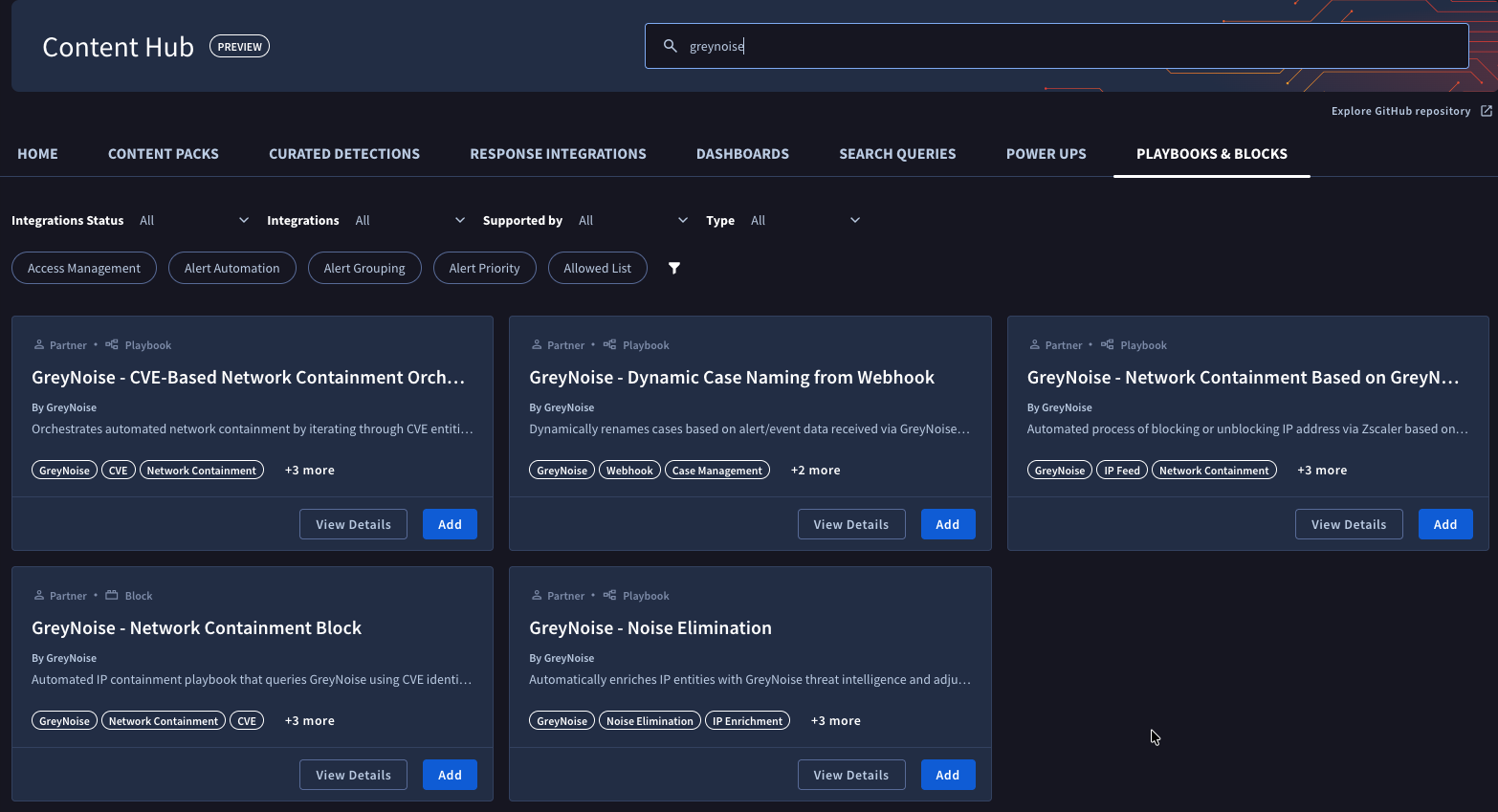
Task: Open GreyNoise - Dynamic Case Naming from Webhook title
Action: pos(732,377)
